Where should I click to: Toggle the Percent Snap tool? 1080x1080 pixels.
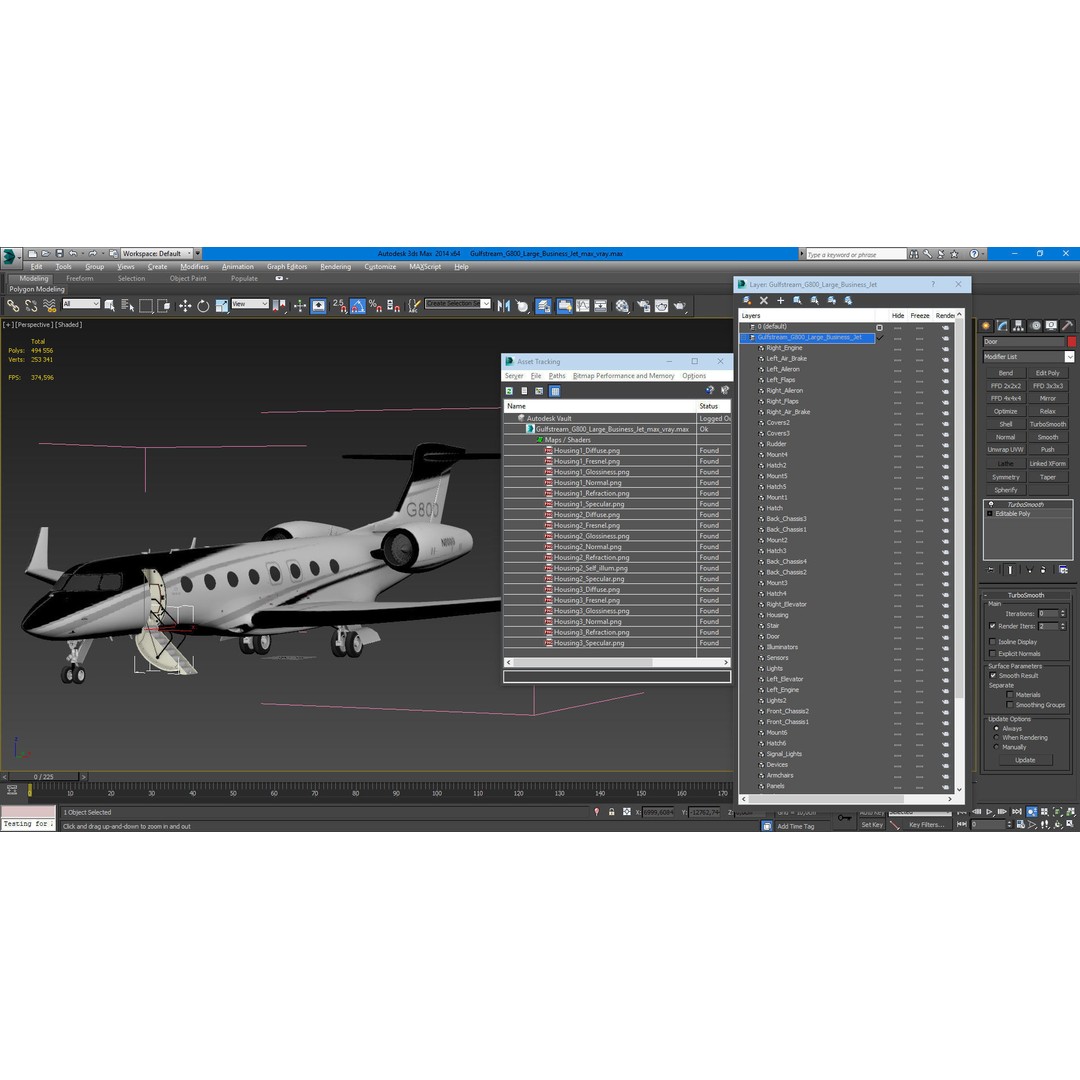375,306
